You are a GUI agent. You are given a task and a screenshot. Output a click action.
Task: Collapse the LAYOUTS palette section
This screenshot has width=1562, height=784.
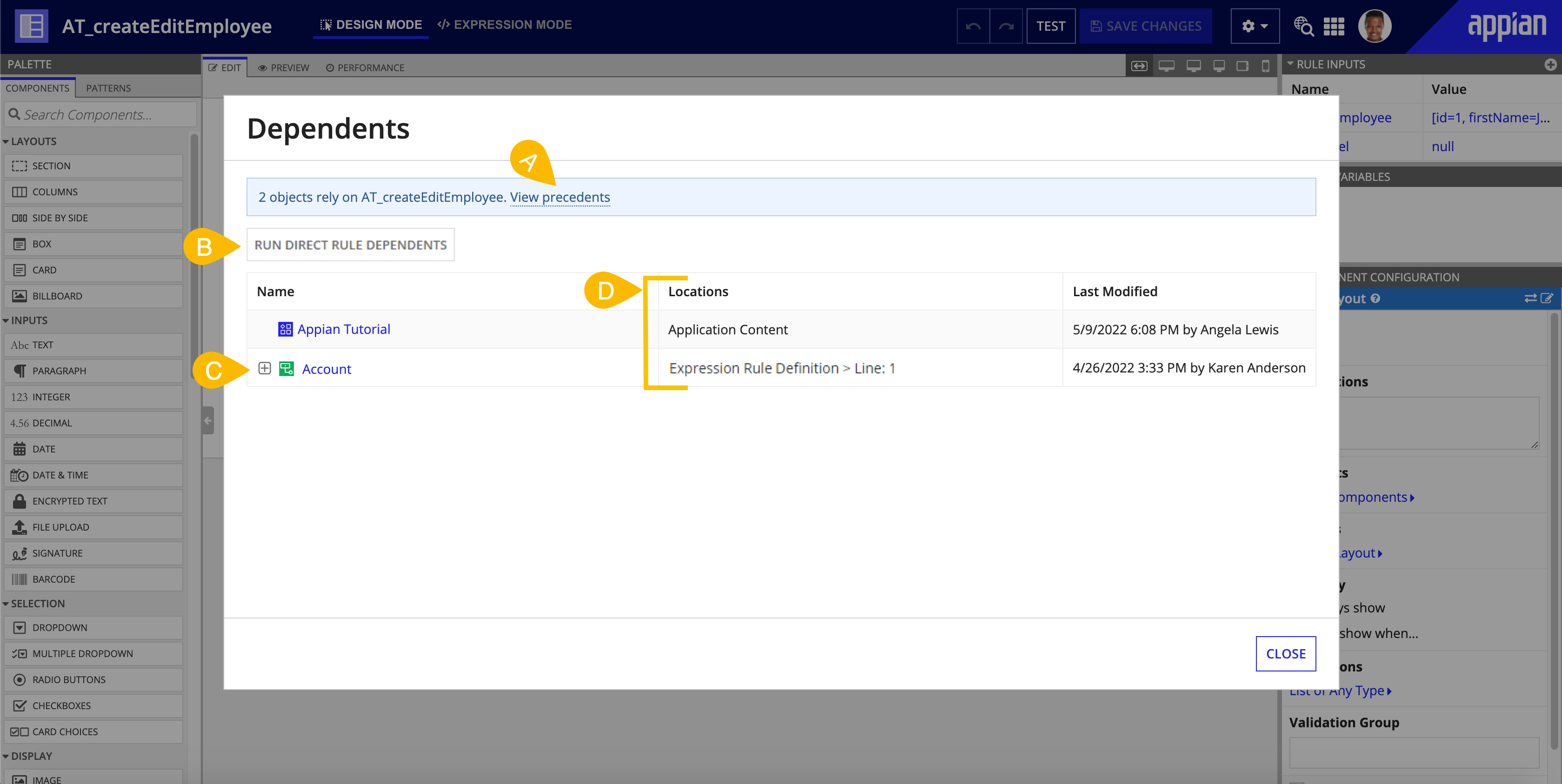6,141
